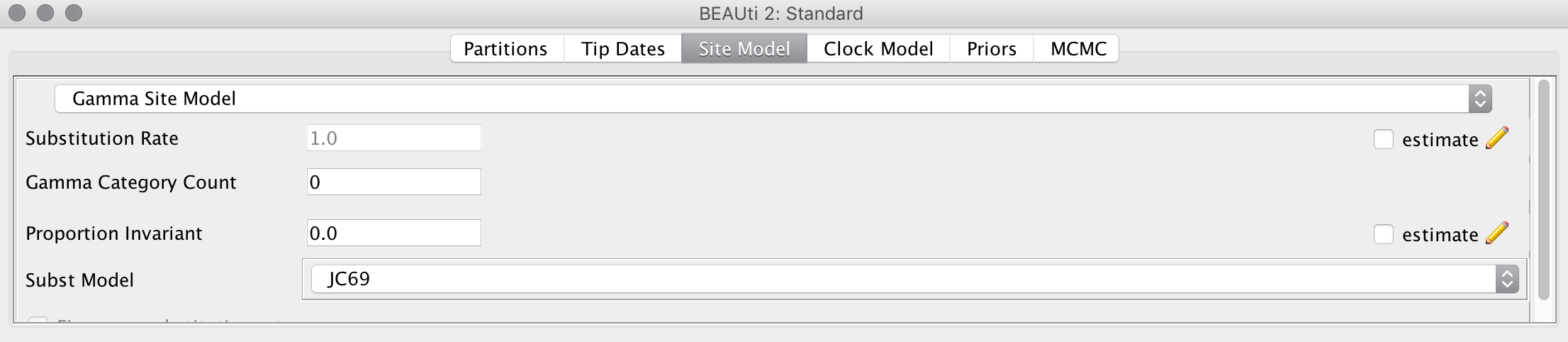Open the Priors tab
The width and height of the screenshot is (1568, 342).
pos(991,49)
